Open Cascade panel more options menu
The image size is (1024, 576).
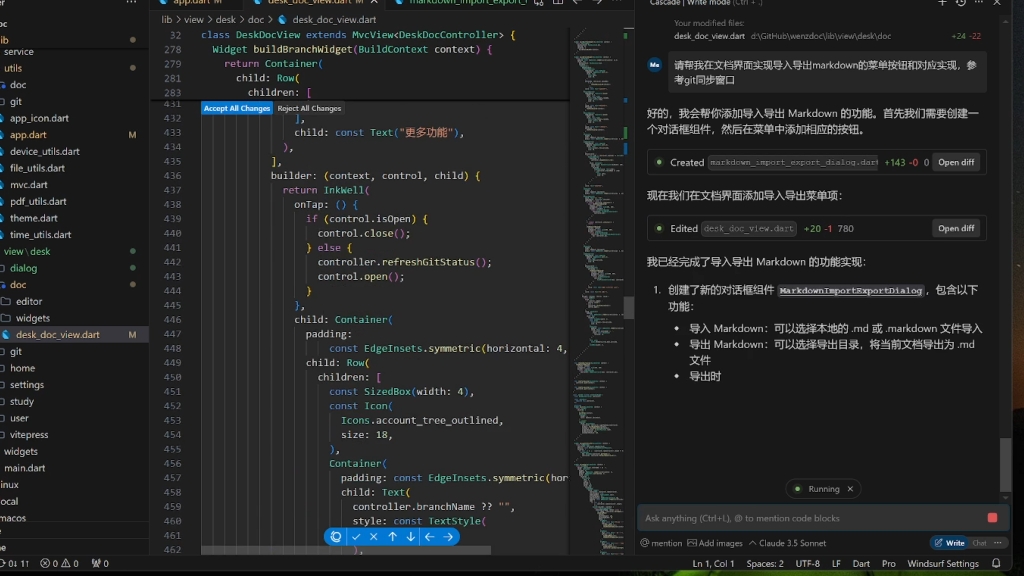click(979, 3)
